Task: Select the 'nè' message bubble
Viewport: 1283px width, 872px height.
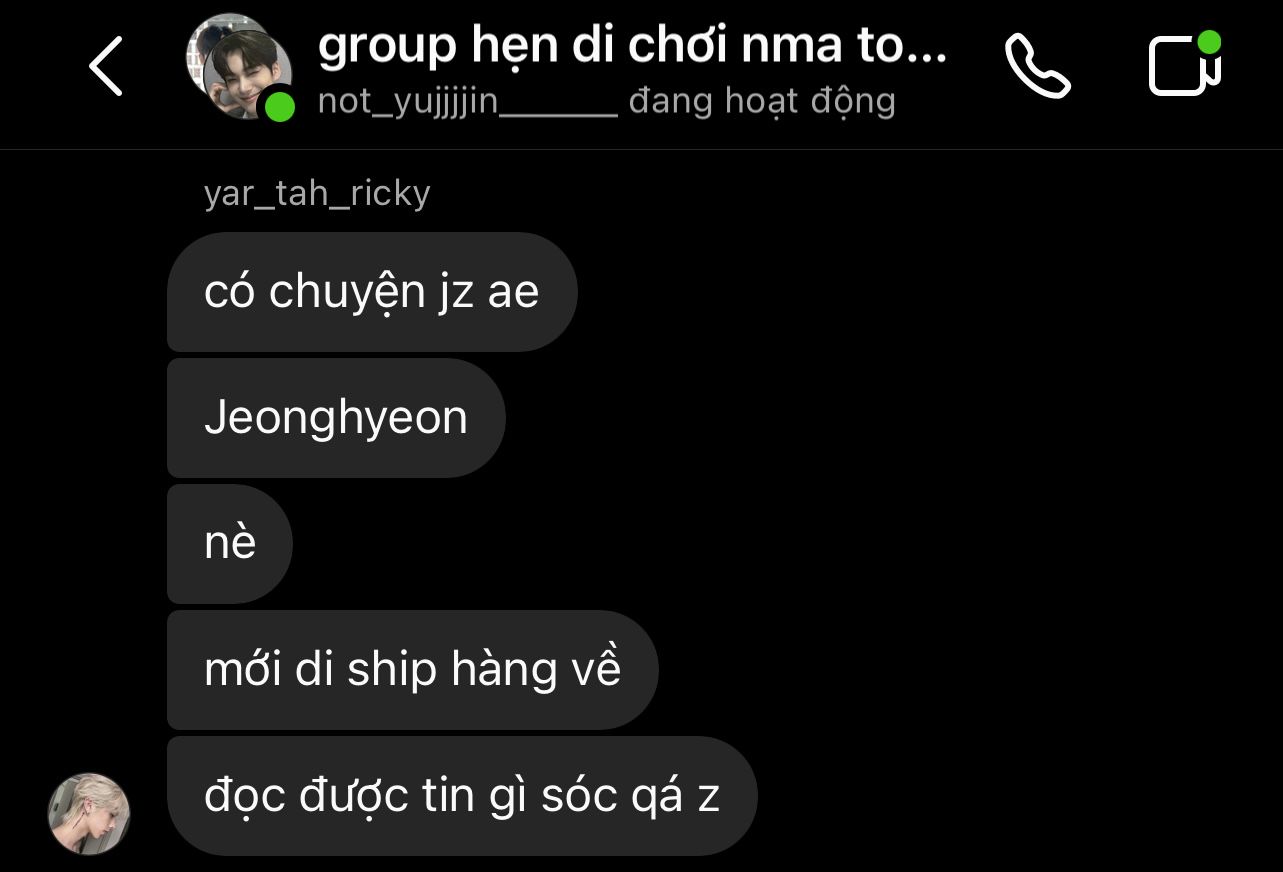Action: click(x=230, y=544)
